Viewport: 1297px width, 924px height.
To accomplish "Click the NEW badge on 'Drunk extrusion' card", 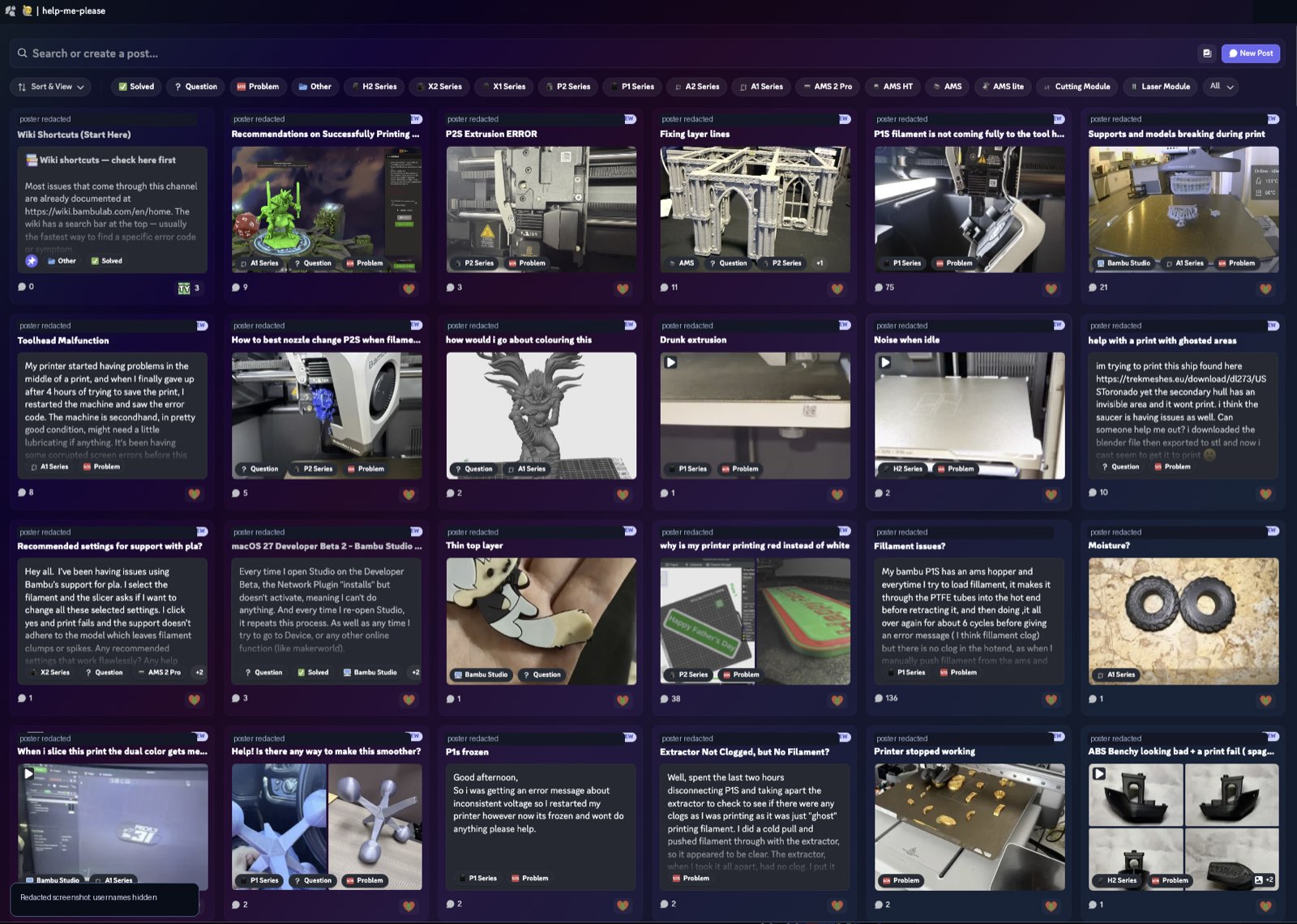I will click(844, 325).
